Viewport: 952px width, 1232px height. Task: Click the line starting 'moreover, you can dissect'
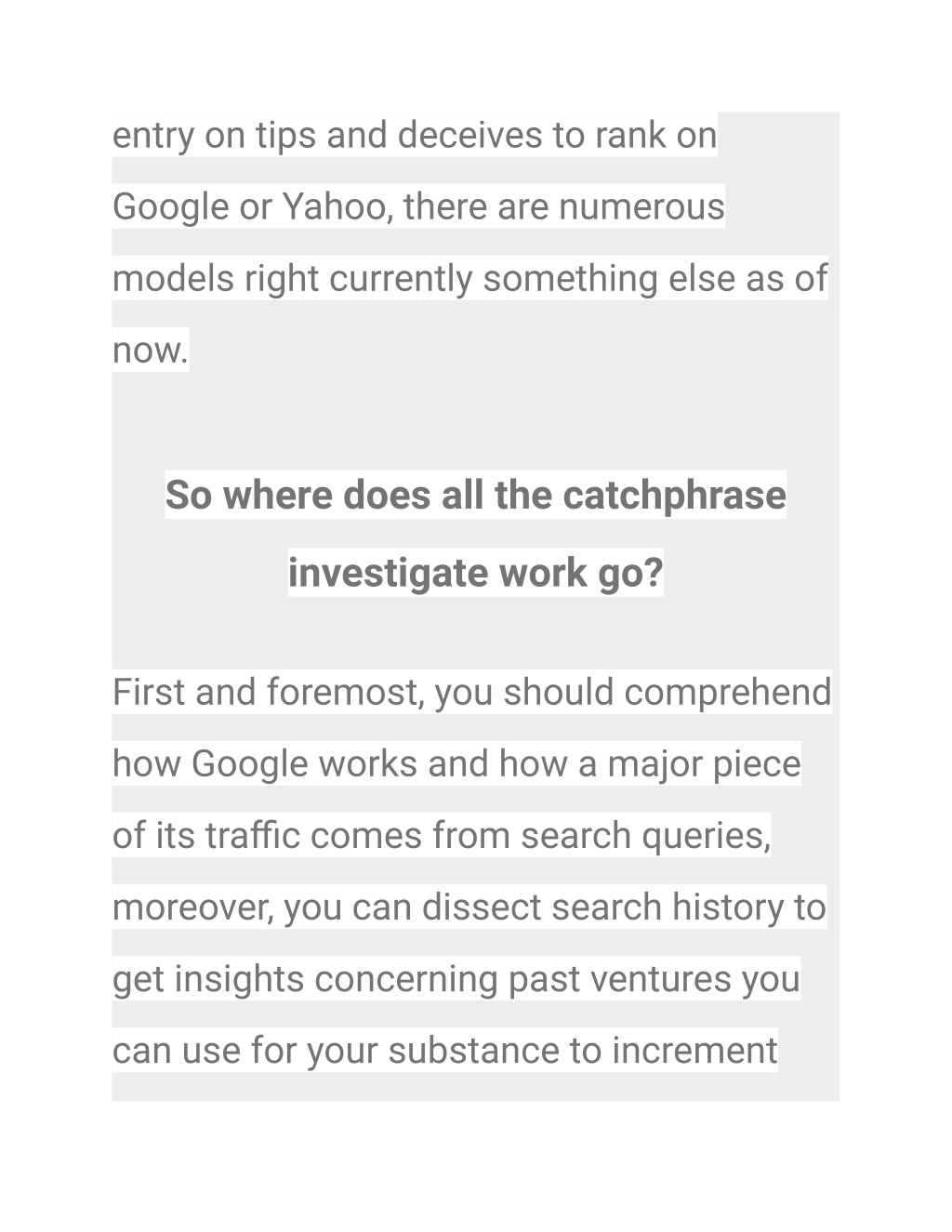pyautogui.click(x=469, y=907)
